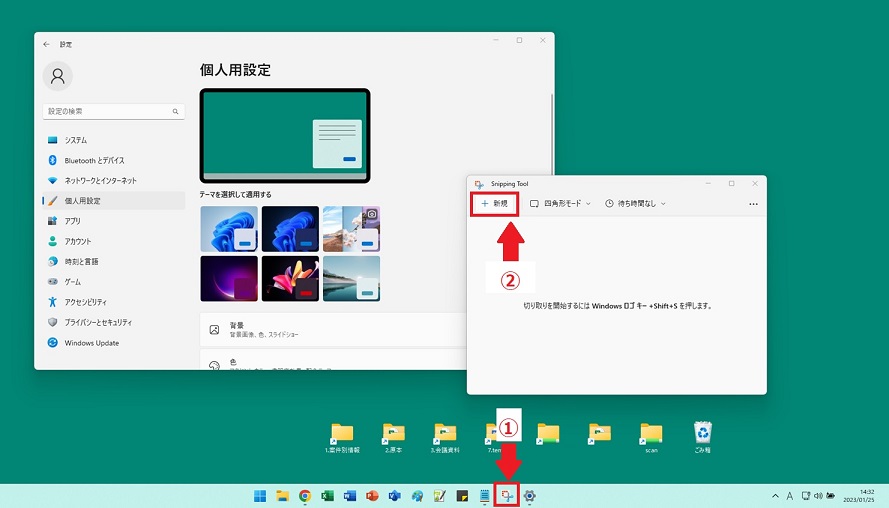
Task: Select the 3.会議資料 desktop folder
Action: tap(445, 437)
